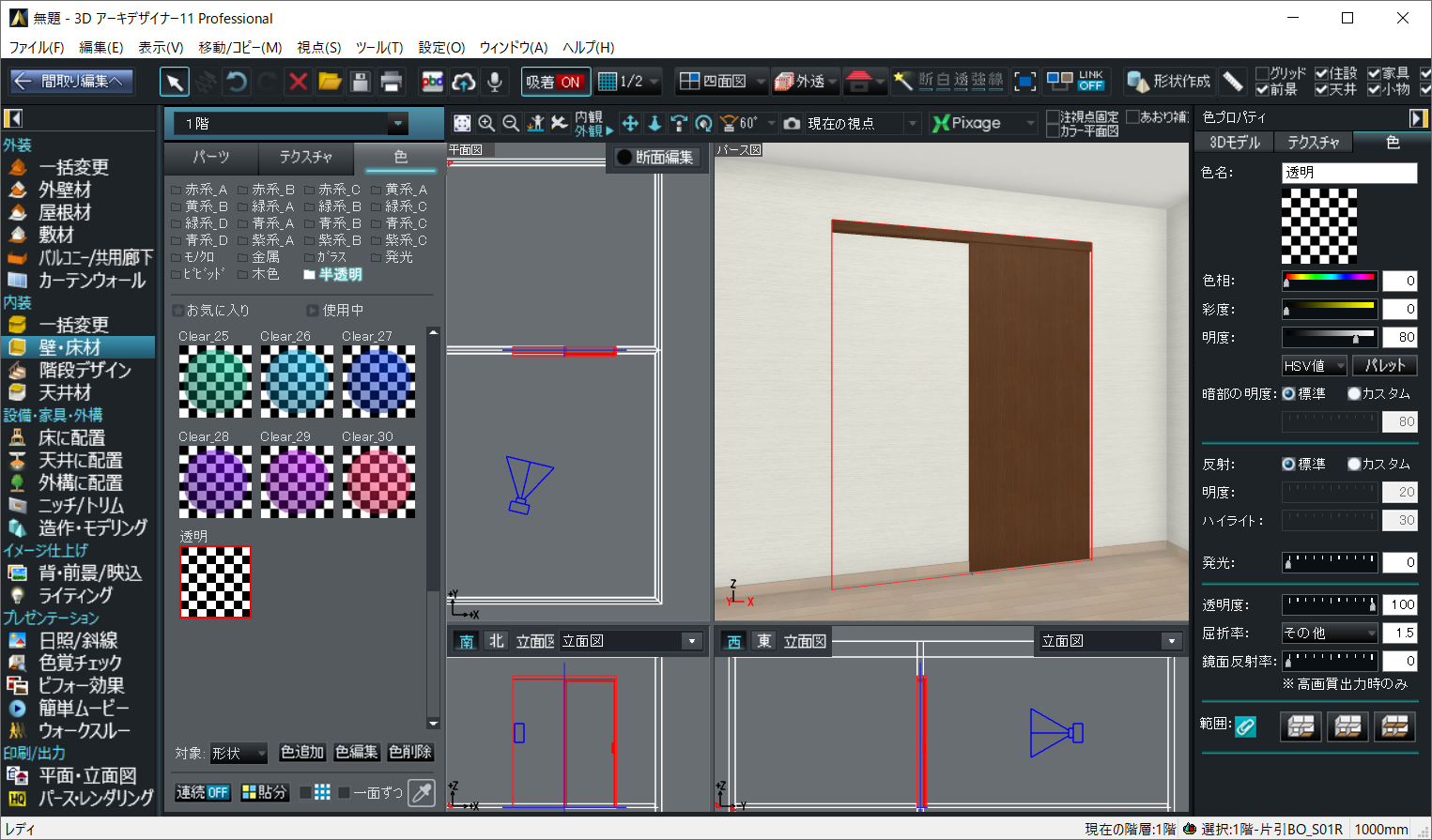Click the zoom in magnifier icon
The height and width of the screenshot is (840, 1432).
486,123
